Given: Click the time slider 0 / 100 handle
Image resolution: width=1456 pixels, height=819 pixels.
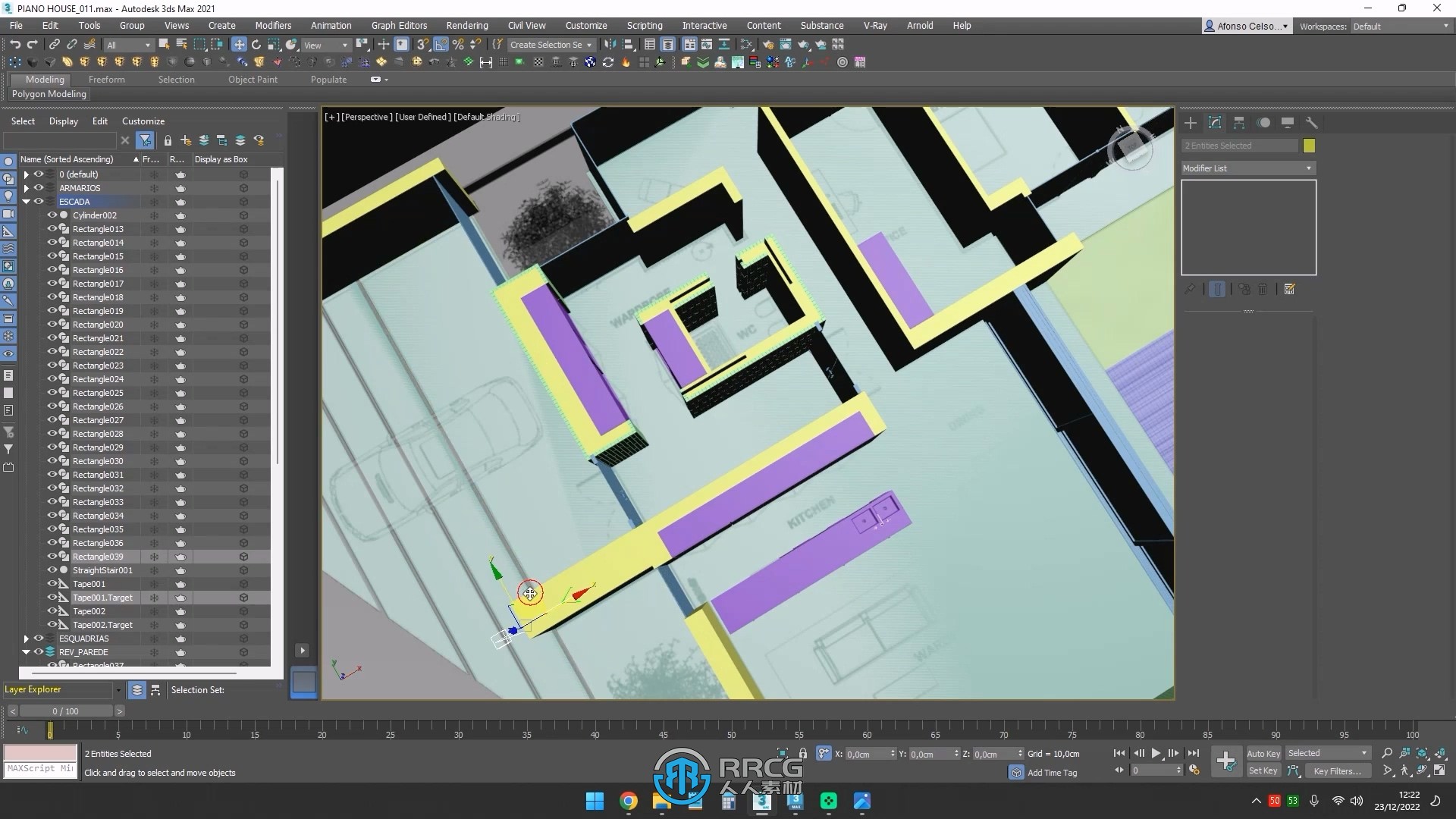Looking at the screenshot, I should click(65, 711).
